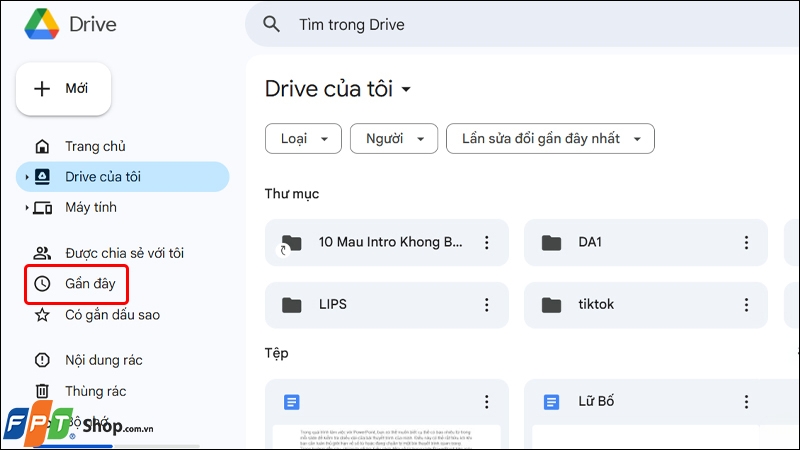The height and width of the screenshot is (450, 800).
Task: Open more options for '10 Mau Intro' folder
Action: coord(487,242)
